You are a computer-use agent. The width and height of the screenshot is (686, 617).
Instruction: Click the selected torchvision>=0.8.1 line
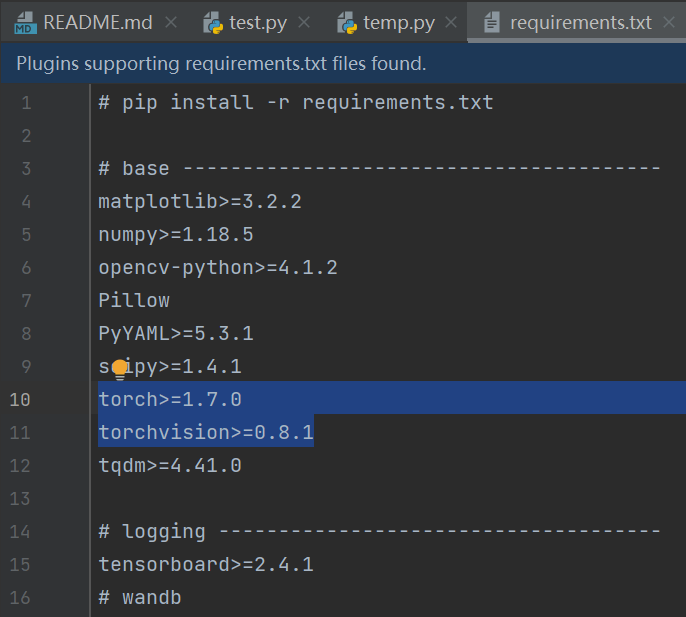[x=206, y=433]
